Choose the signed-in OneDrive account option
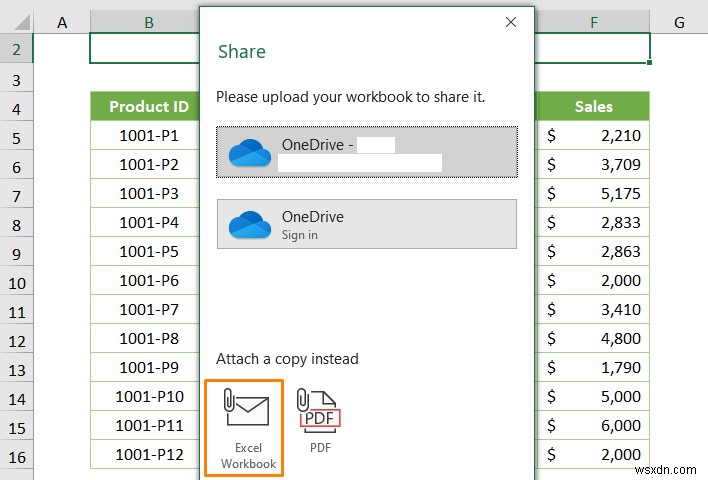The image size is (708, 480). pos(367,152)
